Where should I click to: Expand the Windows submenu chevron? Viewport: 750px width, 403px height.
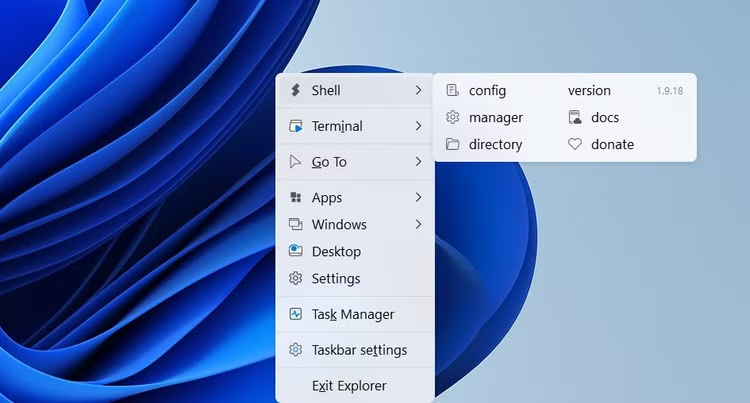(x=418, y=225)
